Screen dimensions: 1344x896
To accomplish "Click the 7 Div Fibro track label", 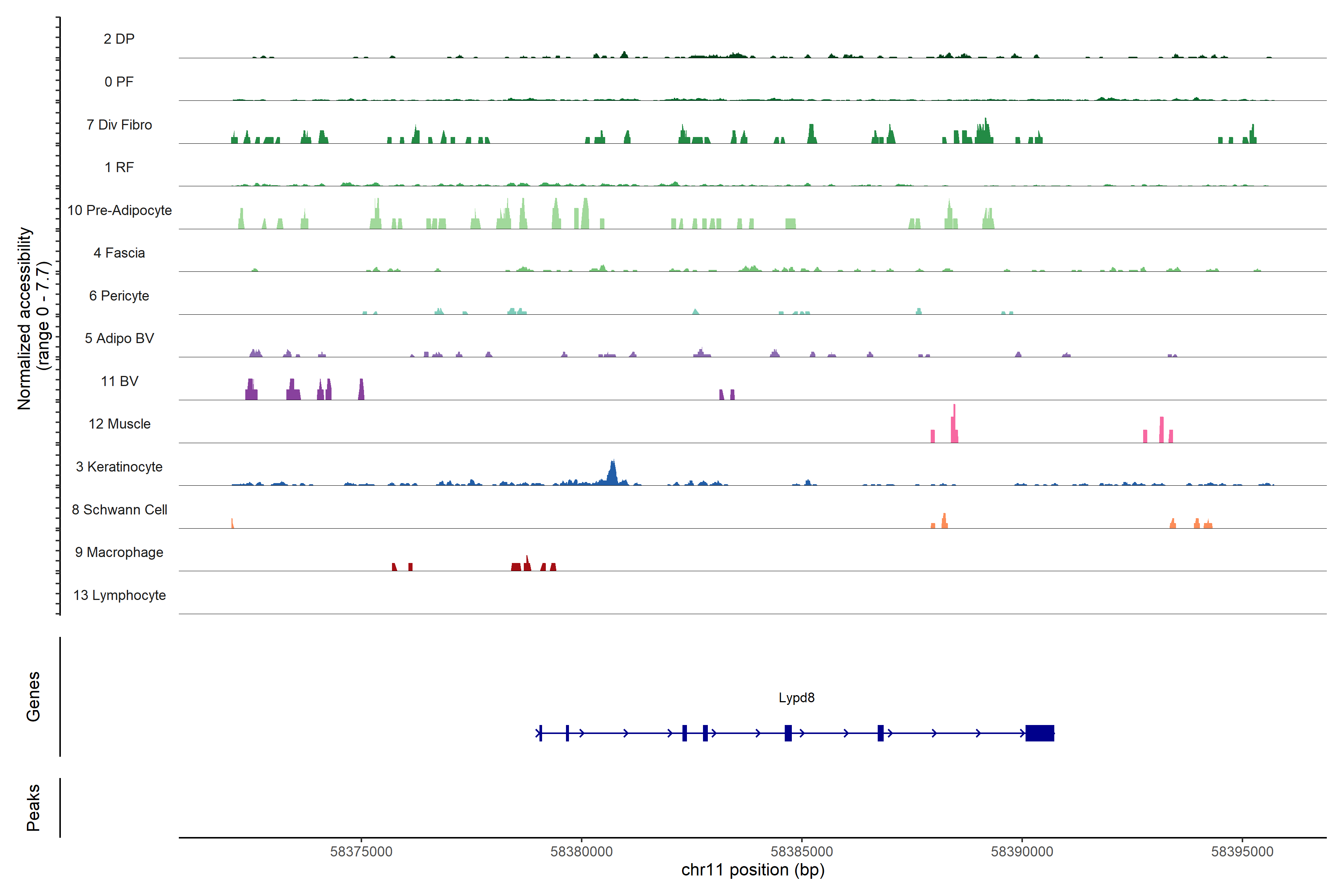I will 119,125.
